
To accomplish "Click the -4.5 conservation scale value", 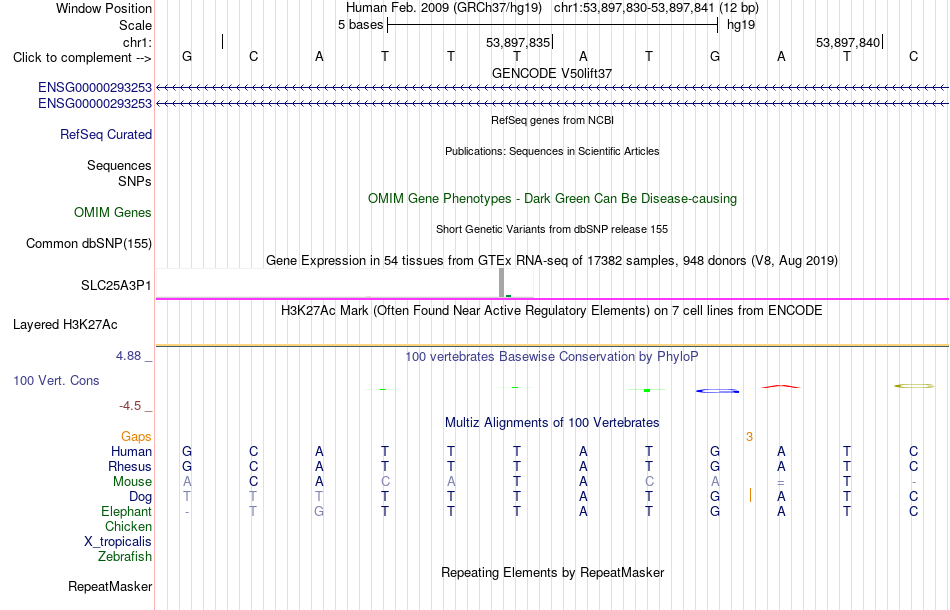I will coord(130,406).
